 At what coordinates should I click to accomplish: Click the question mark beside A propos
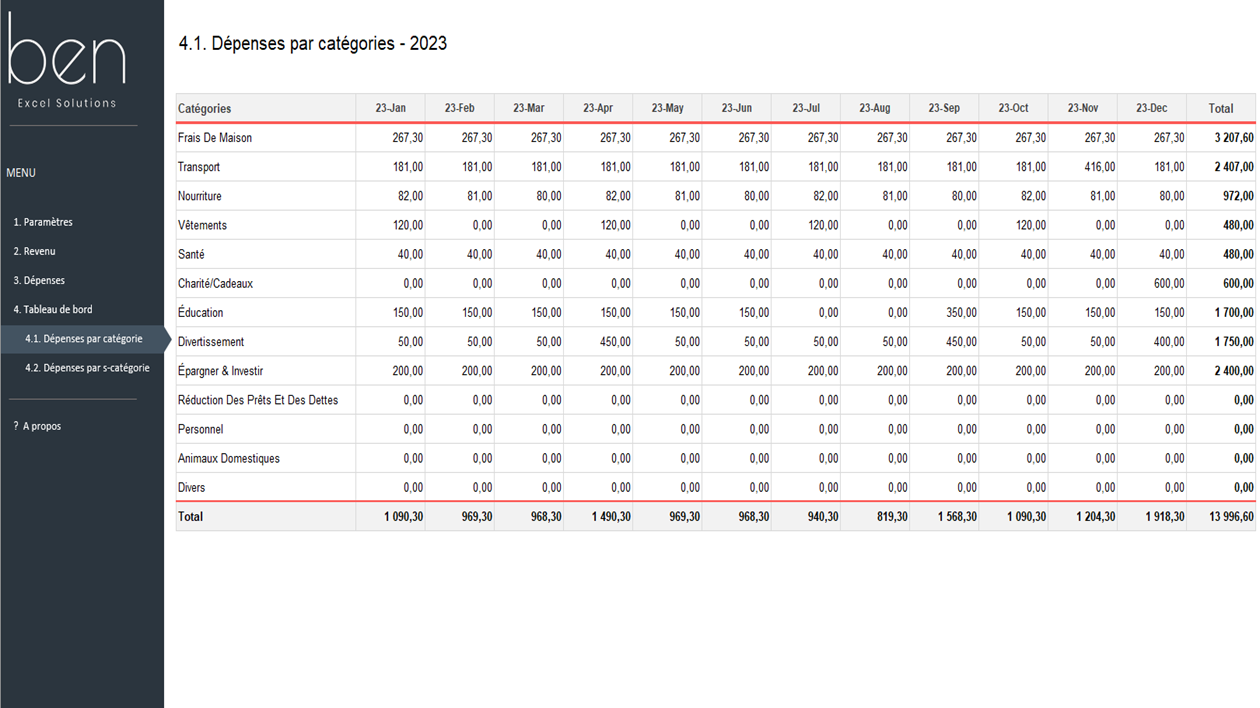point(16,426)
